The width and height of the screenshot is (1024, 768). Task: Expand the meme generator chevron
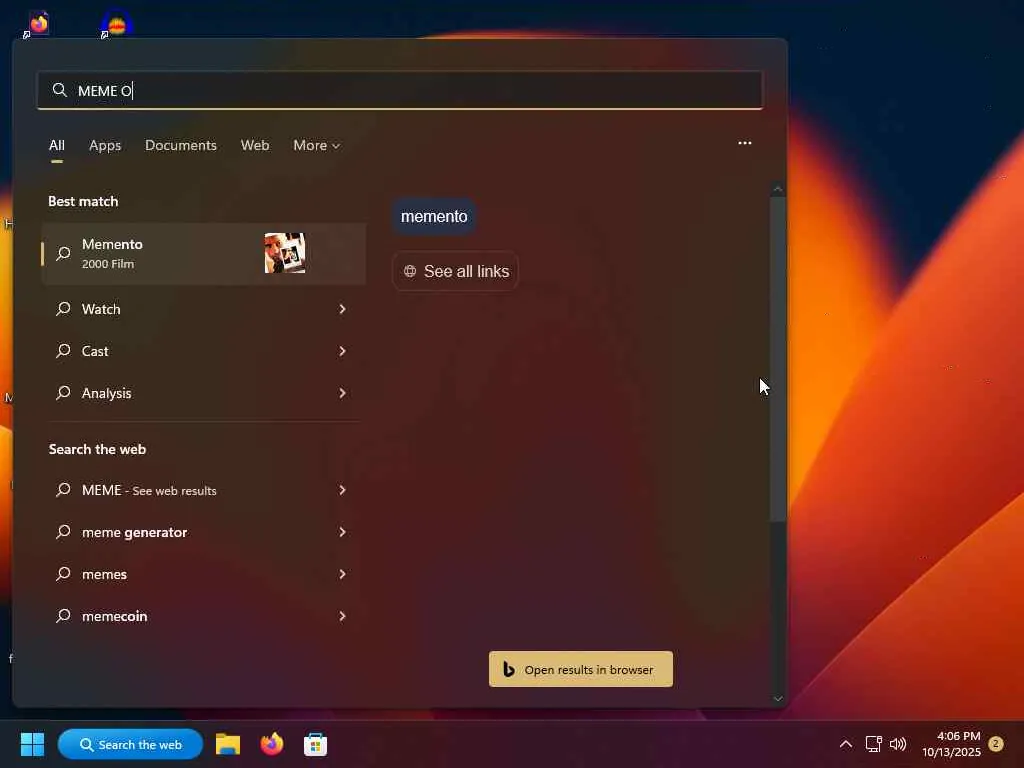coord(342,532)
